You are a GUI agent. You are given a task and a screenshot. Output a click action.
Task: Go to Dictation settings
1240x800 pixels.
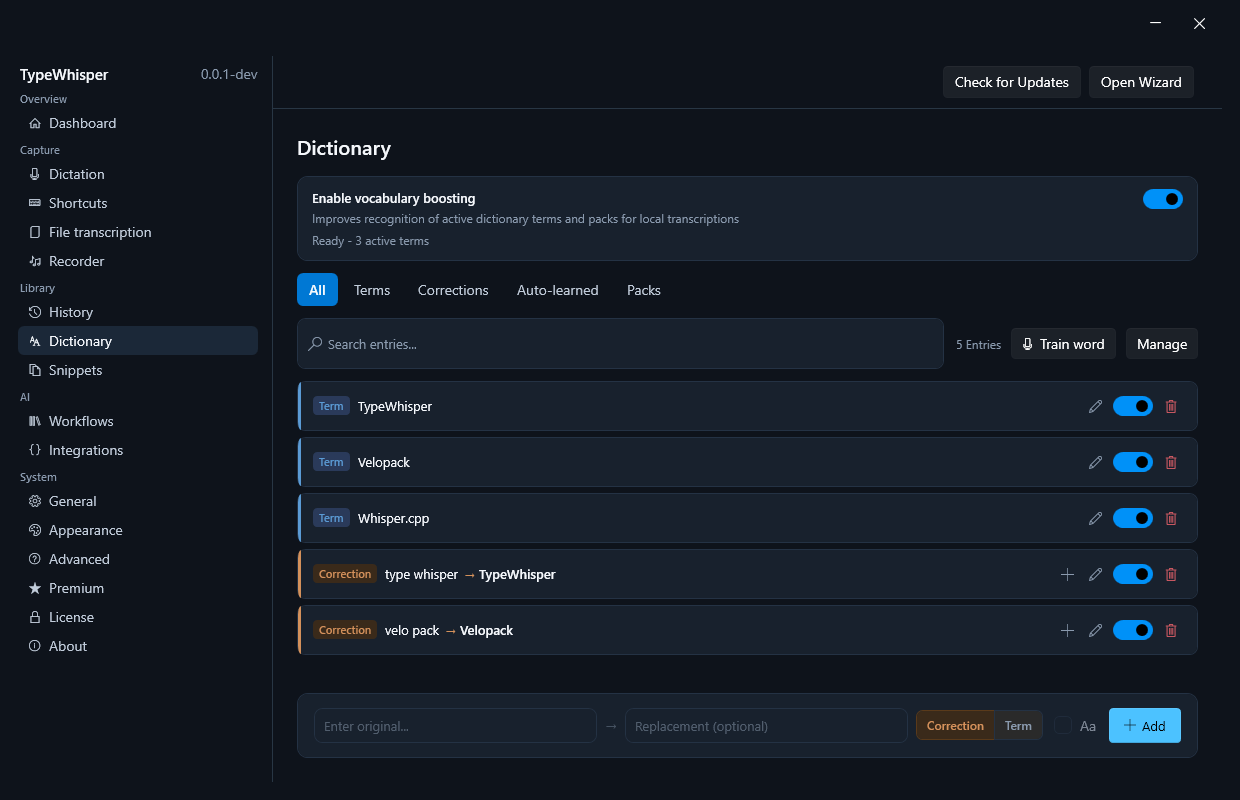(138, 174)
